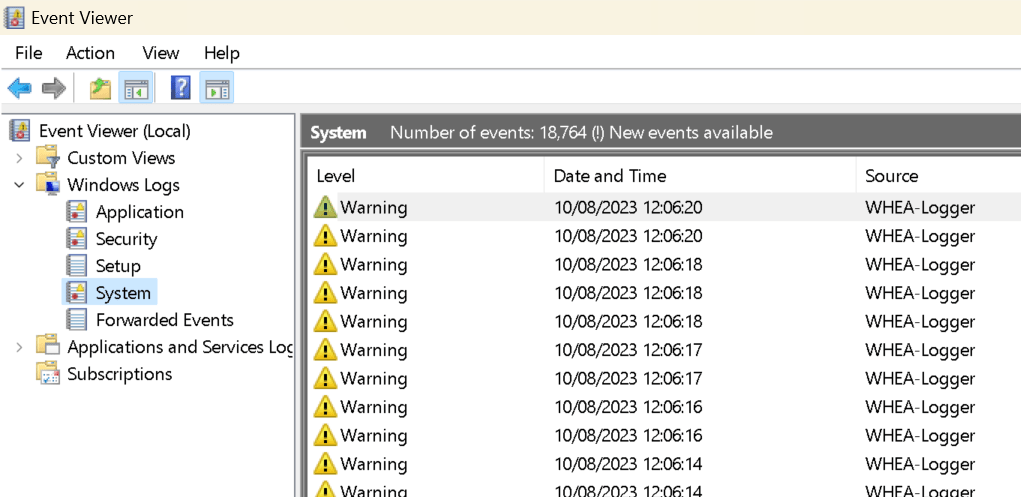Select the System log

[123, 293]
